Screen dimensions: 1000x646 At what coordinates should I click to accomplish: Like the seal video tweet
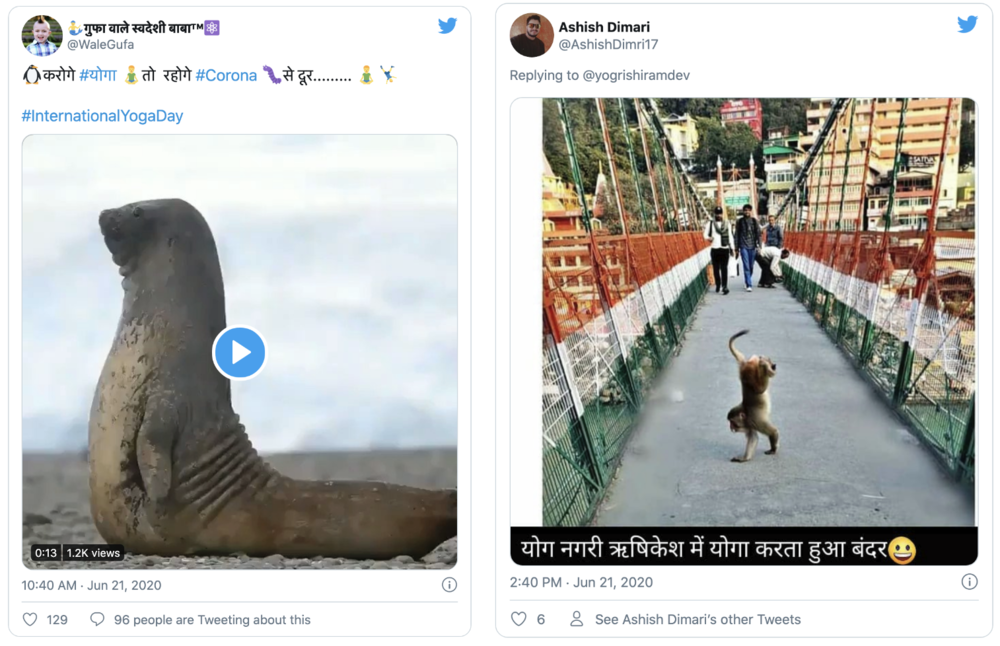click(31, 620)
